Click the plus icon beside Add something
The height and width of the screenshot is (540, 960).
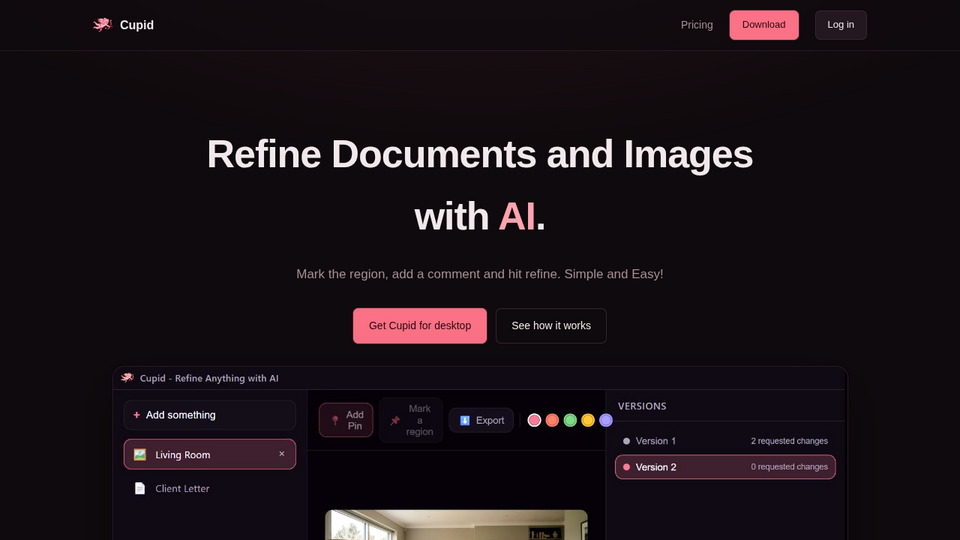137,415
